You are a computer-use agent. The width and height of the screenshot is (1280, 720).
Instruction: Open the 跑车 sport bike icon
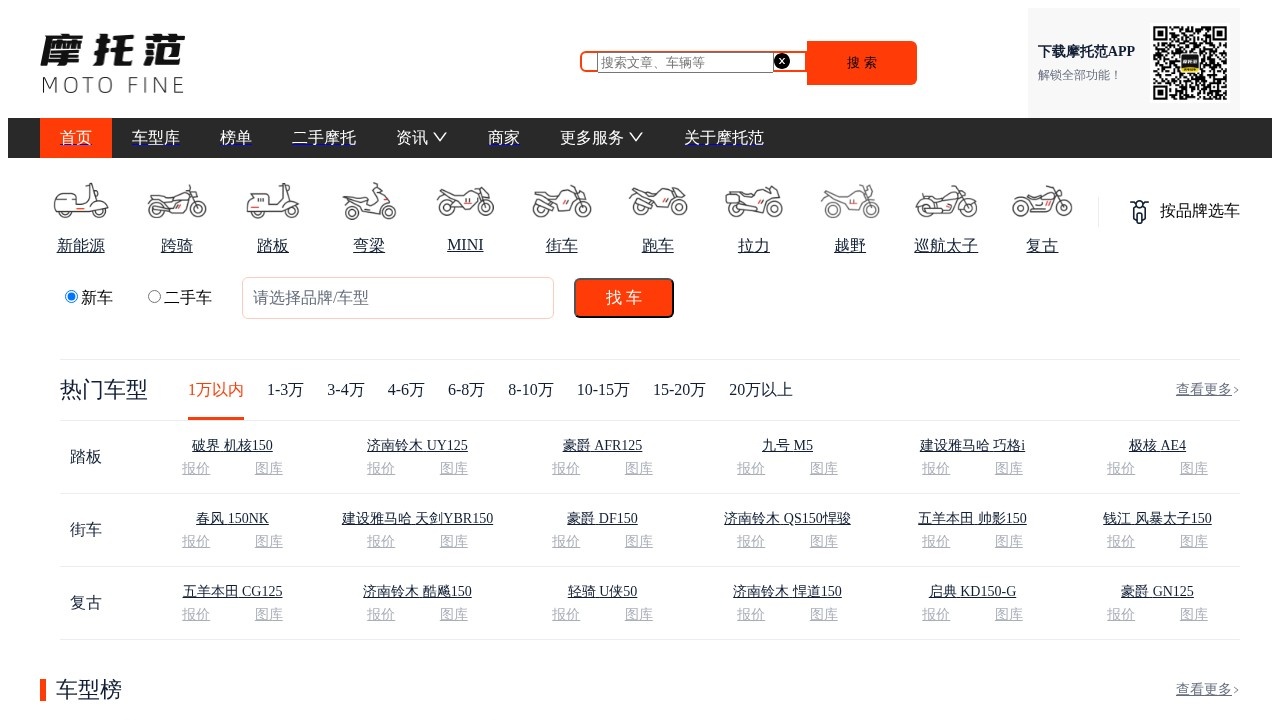click(657, 201)
